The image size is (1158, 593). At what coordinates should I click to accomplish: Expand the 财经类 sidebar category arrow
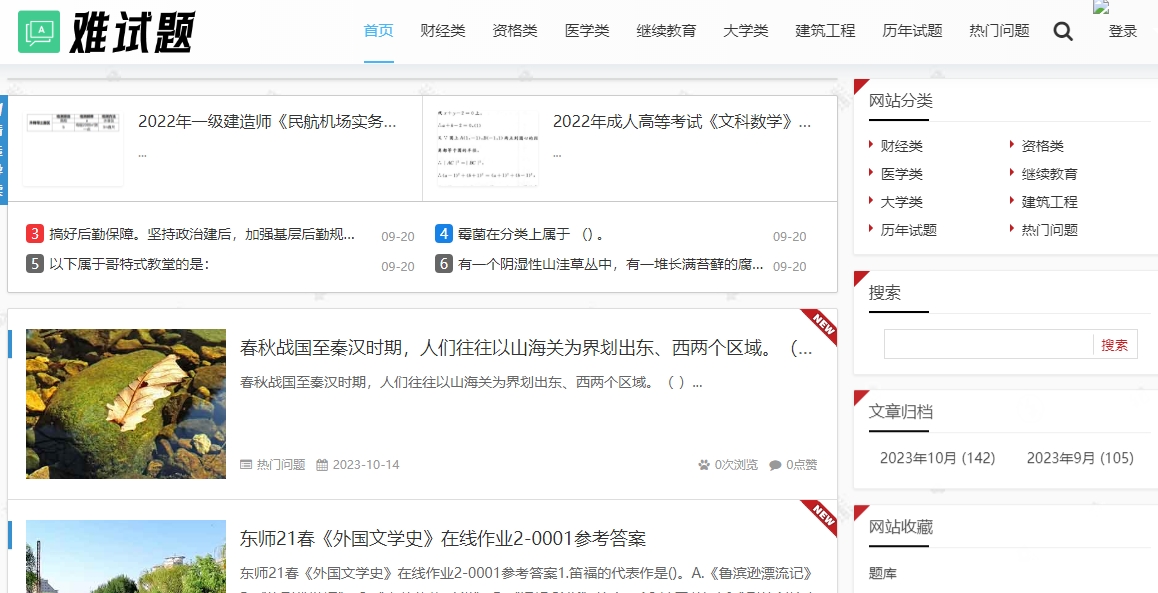[872, 144]
